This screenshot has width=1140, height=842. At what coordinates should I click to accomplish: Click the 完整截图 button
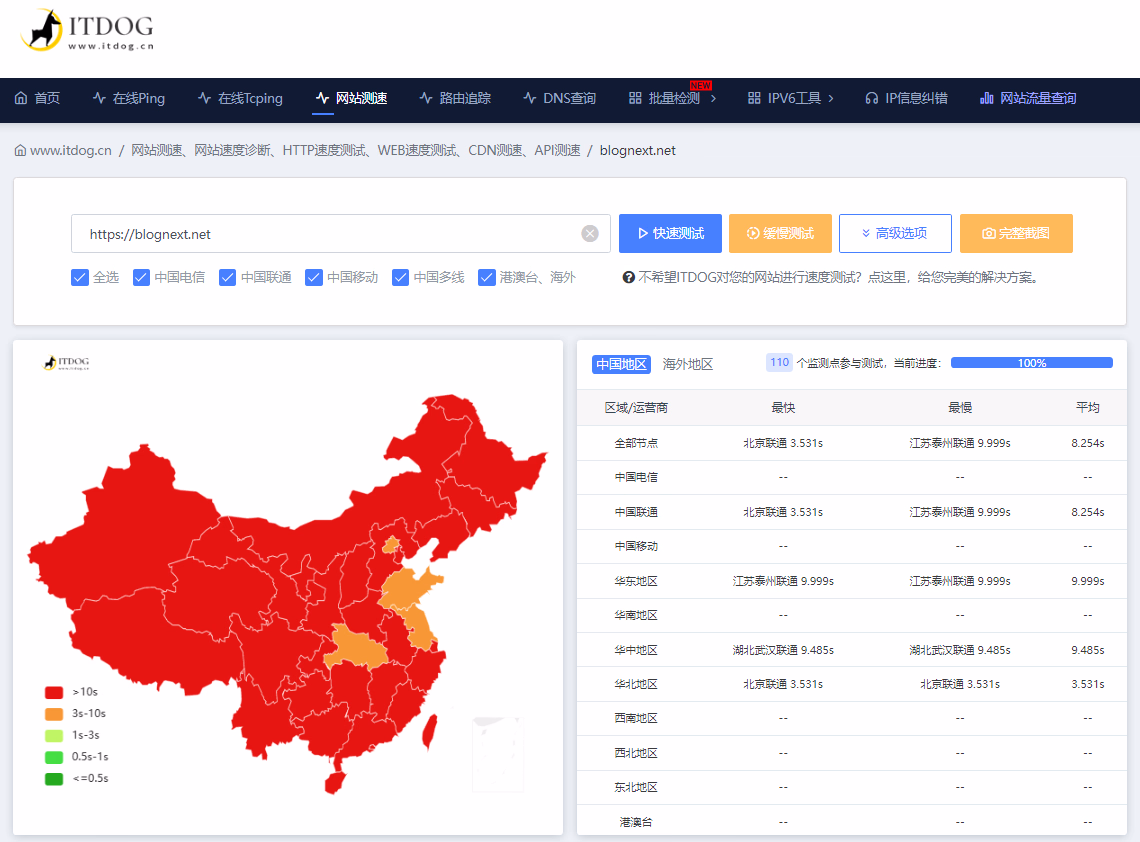[x=1016, y=233]
